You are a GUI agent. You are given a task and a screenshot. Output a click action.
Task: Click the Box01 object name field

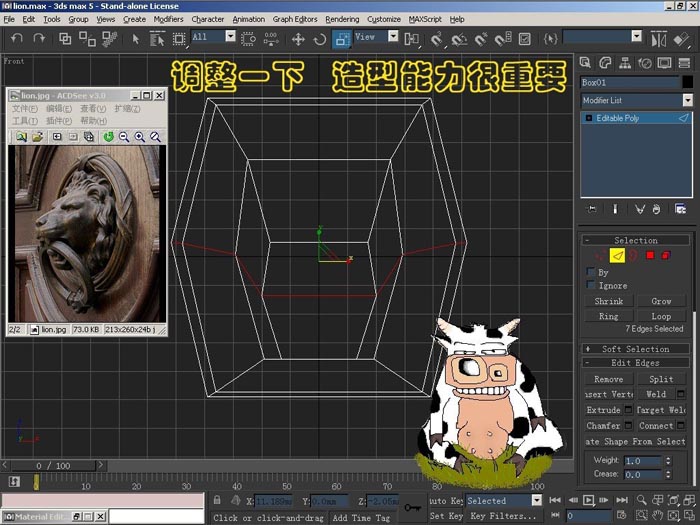[630, 82]
